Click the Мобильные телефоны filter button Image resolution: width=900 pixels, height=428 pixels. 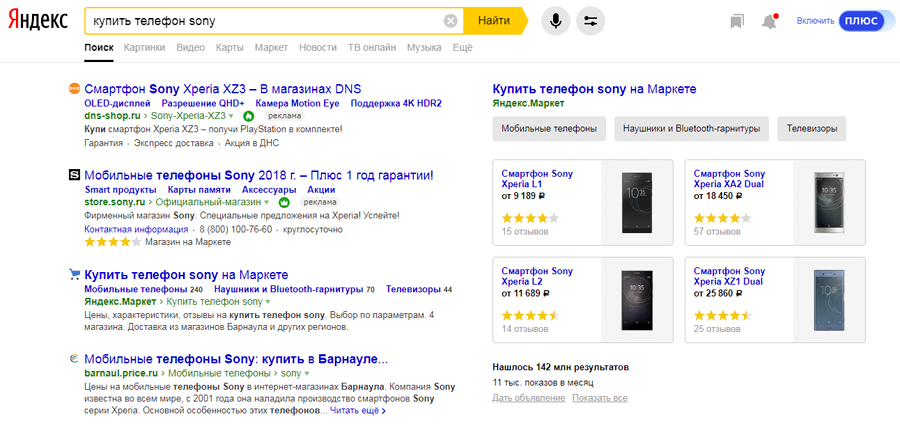point(549,129)
